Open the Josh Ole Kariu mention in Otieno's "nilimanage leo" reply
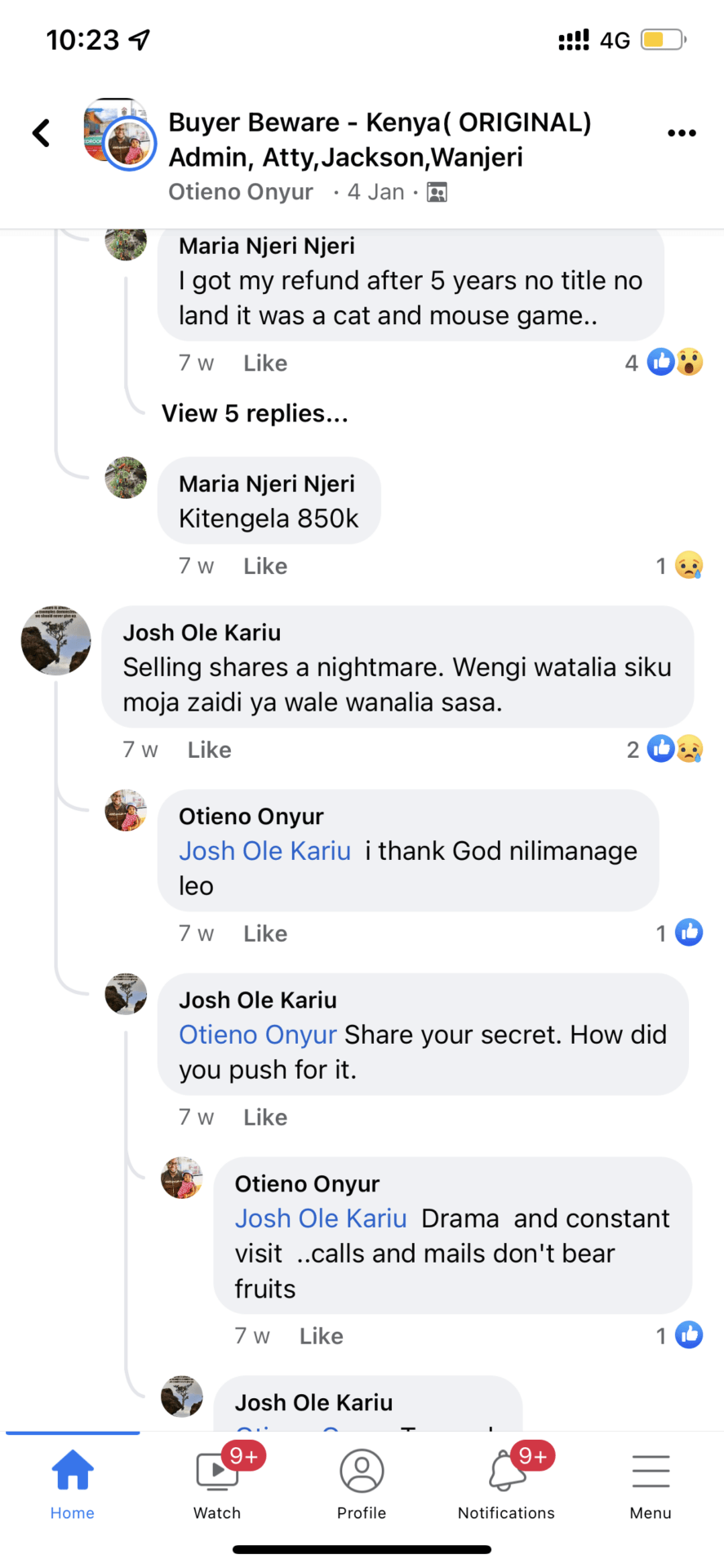 264,851
